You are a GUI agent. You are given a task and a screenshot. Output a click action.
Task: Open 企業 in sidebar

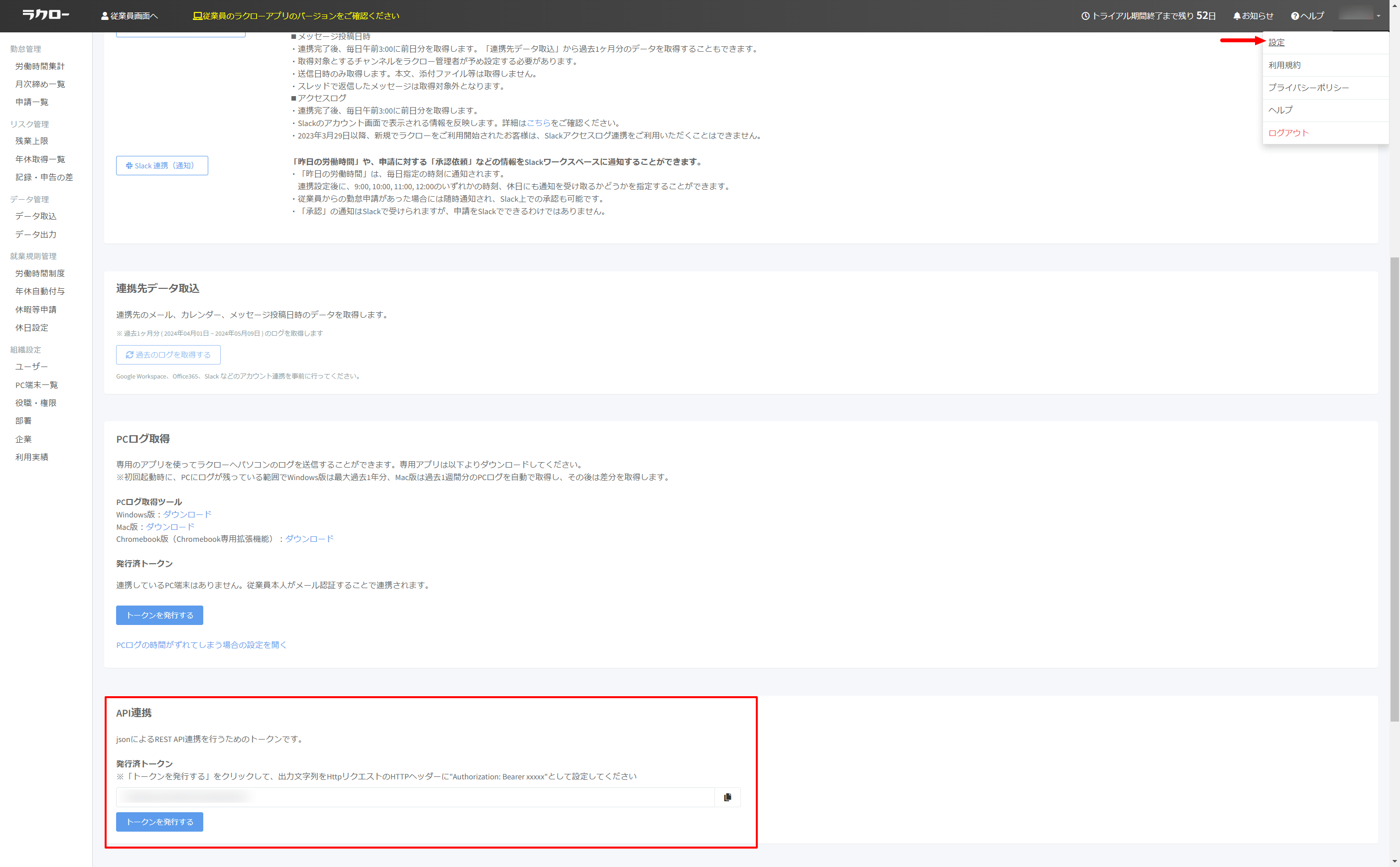23,439
